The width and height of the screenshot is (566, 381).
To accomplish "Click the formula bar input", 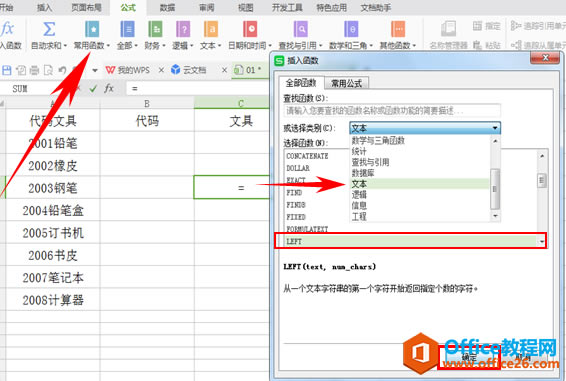I will (x=198, y=88).
